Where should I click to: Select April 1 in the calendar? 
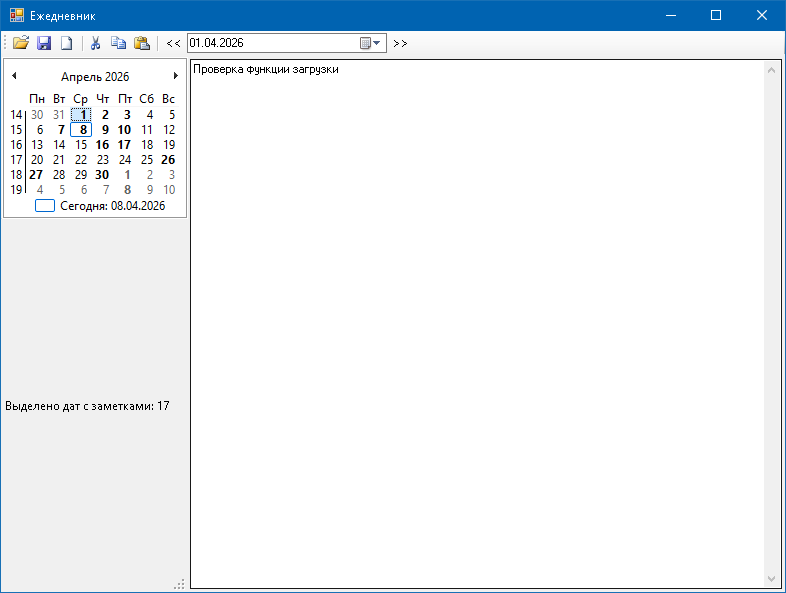pyautogui.click(x=81, y=115)
